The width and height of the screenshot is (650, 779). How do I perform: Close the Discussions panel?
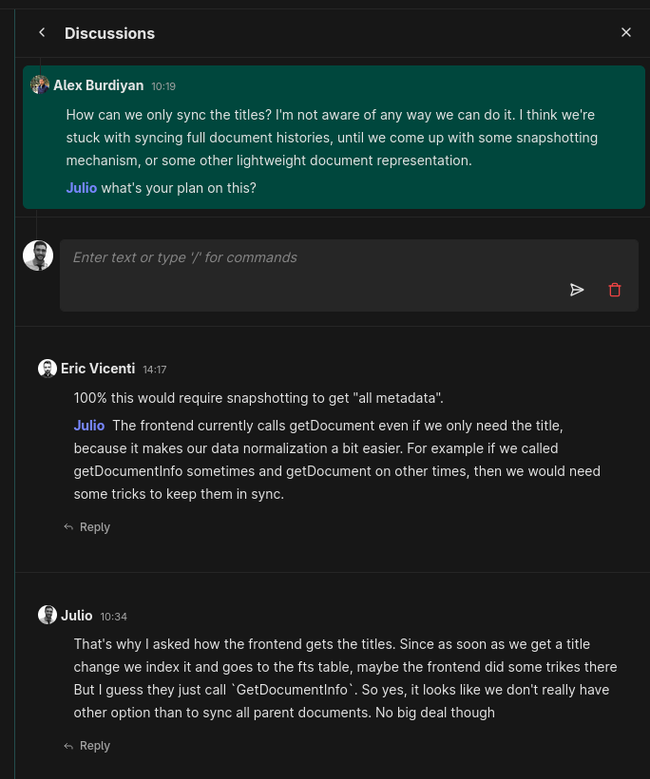pos(626,33)
